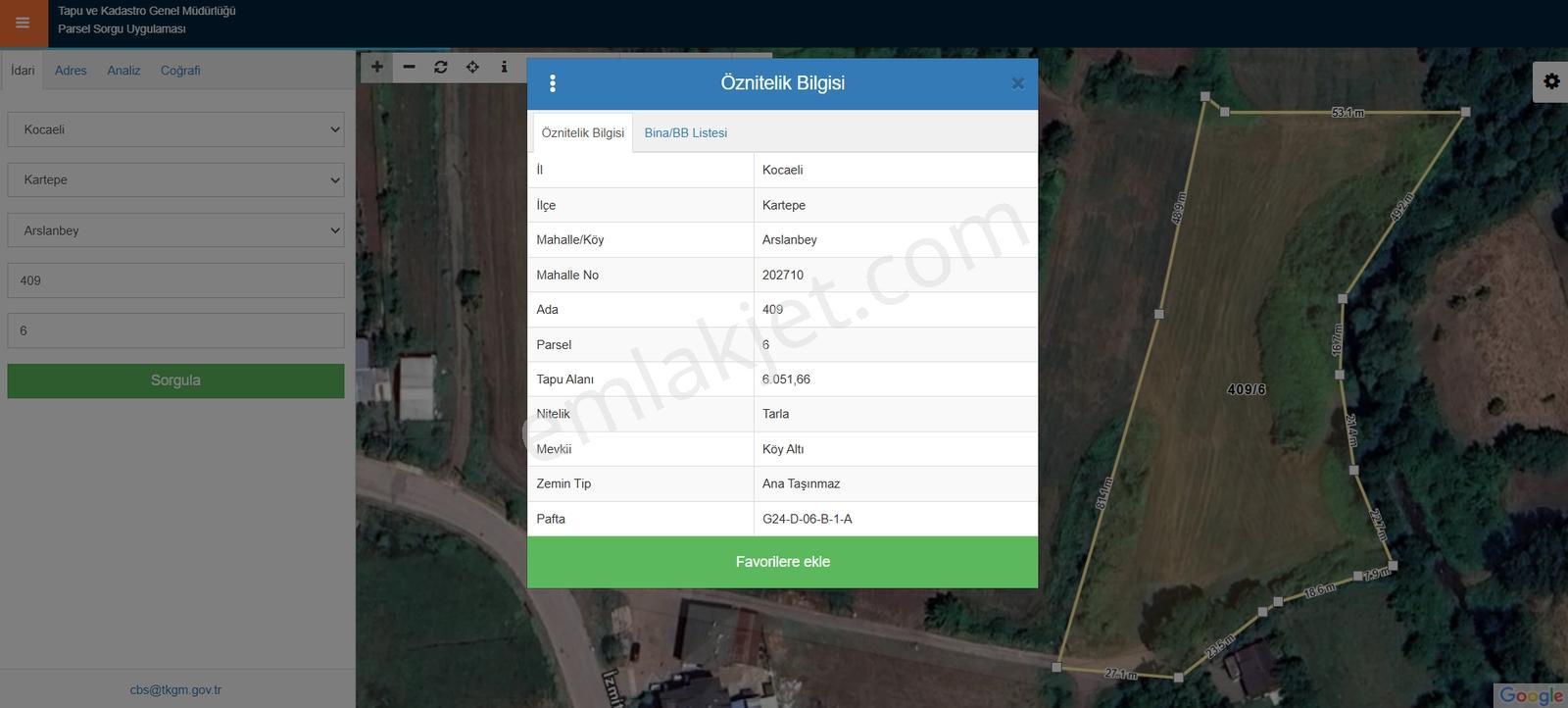The image size is (1568, 708).
Task: Zoom out with the minus icon
Action: 409,67
